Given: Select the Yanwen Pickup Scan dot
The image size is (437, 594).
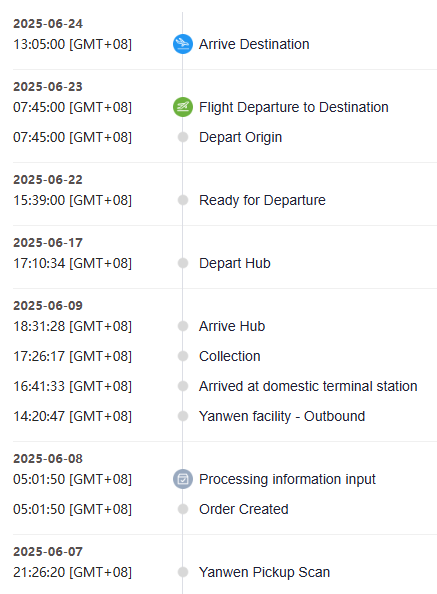Looking at the screenshot, I should [183, 572].
